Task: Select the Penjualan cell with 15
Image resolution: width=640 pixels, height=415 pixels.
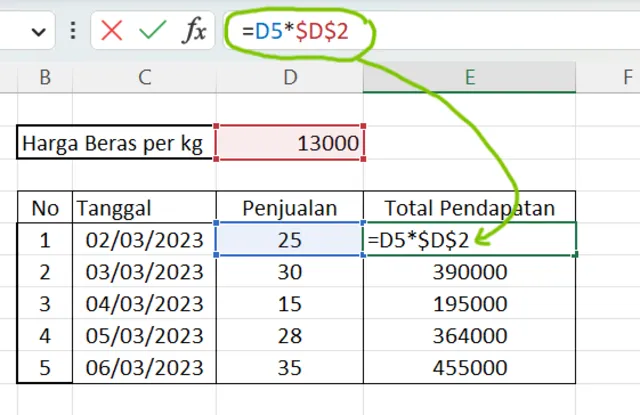Action: (x=290, y=303)
